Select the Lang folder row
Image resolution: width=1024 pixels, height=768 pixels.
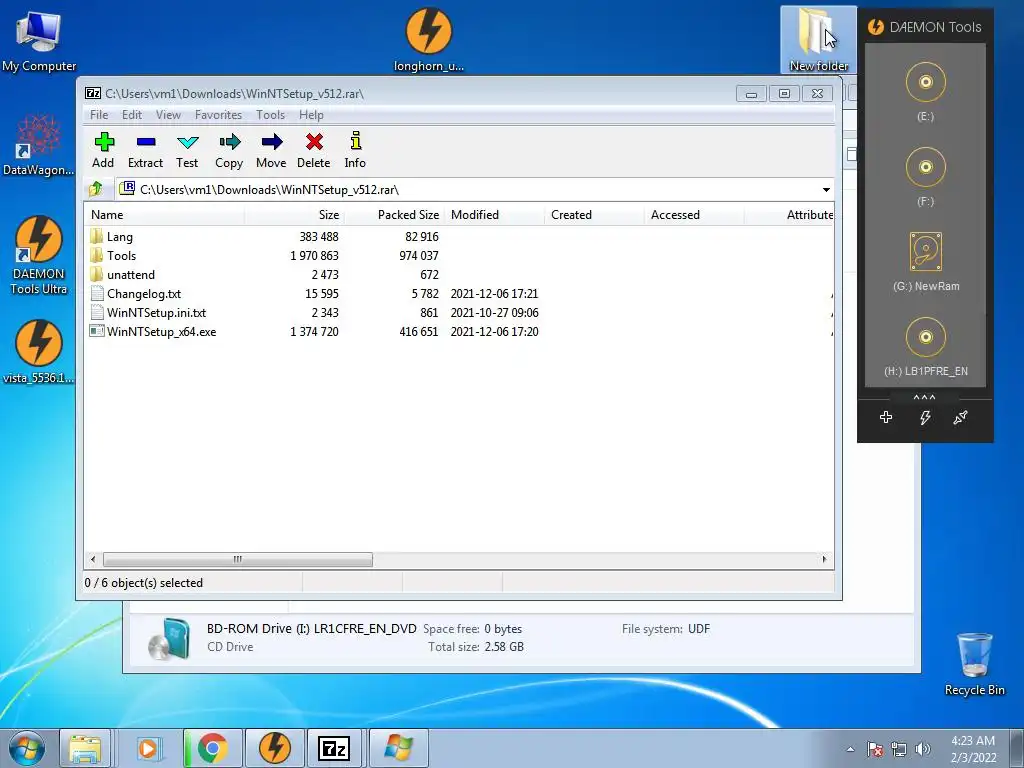coord(459,236)
